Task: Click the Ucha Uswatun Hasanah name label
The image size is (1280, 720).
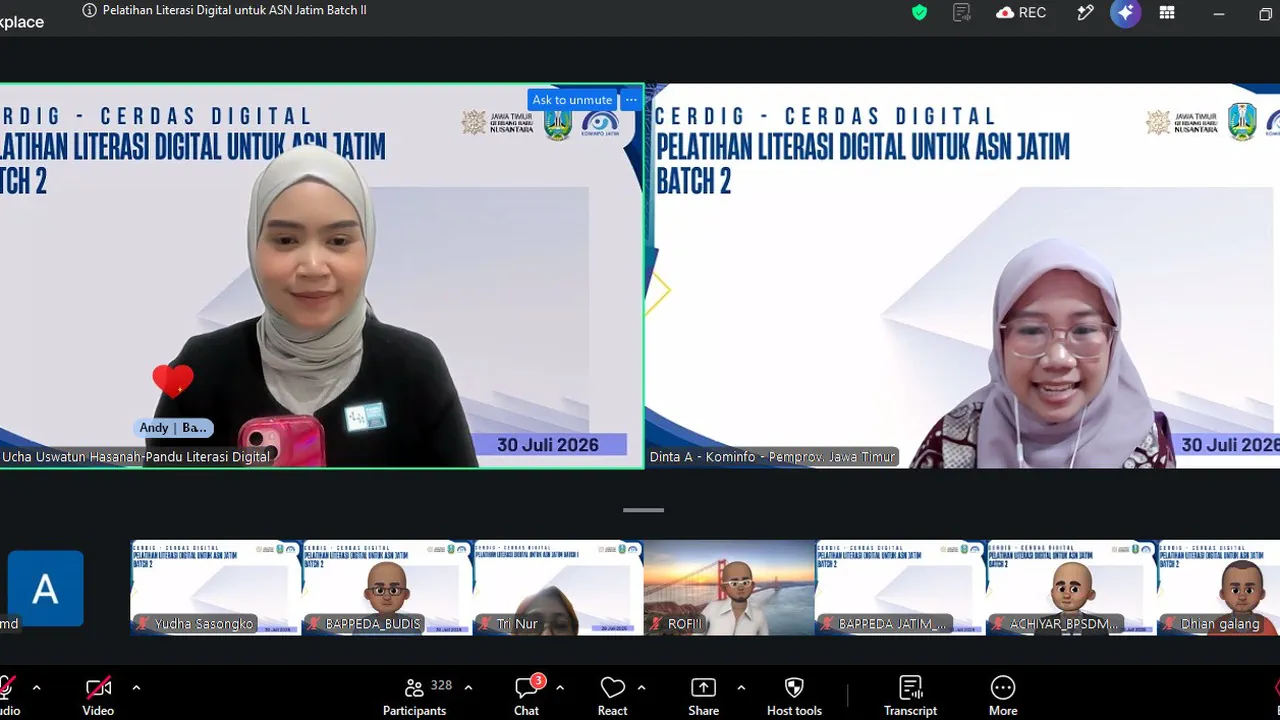Action: click(x=136, y=457)
